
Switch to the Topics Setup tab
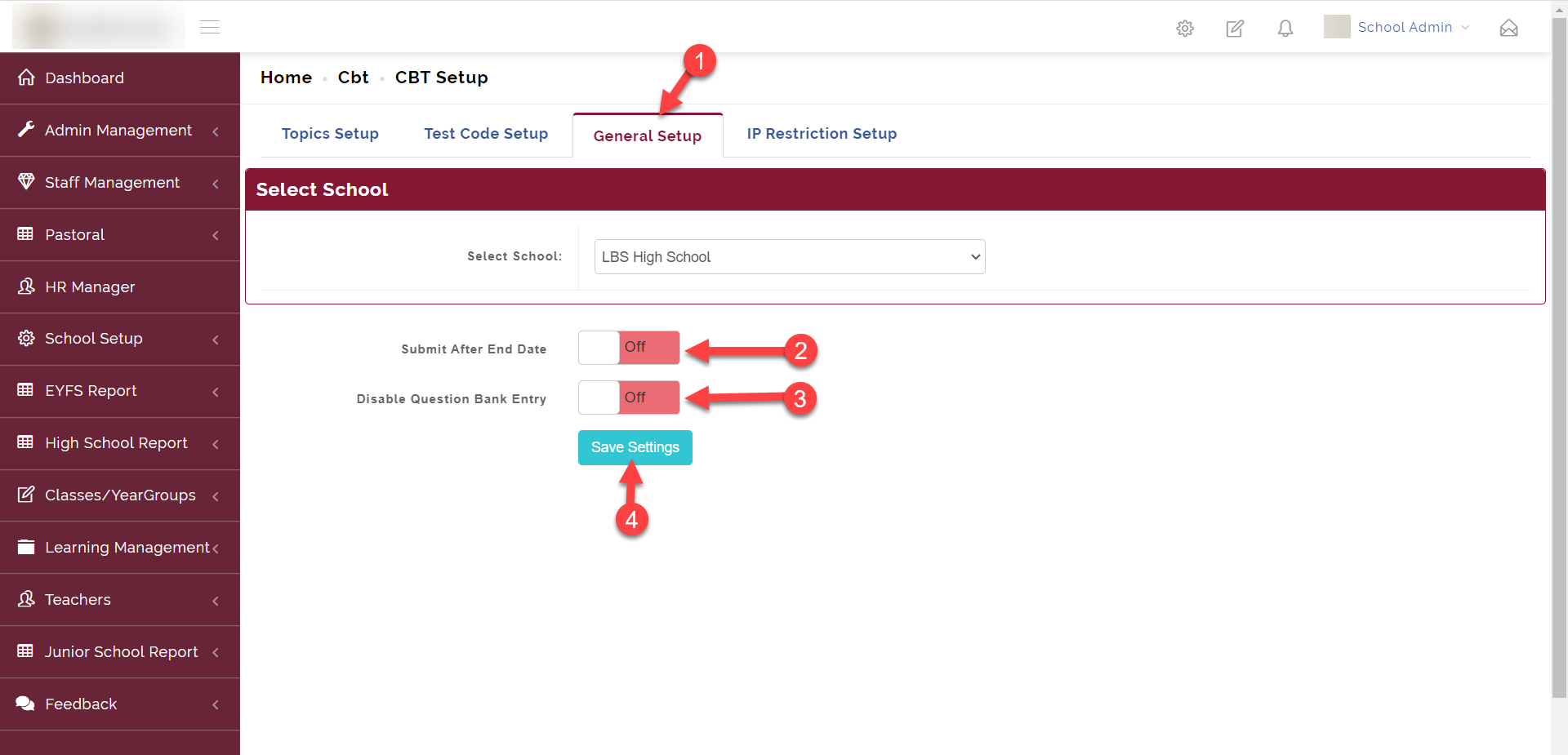(x=330, y=134)
